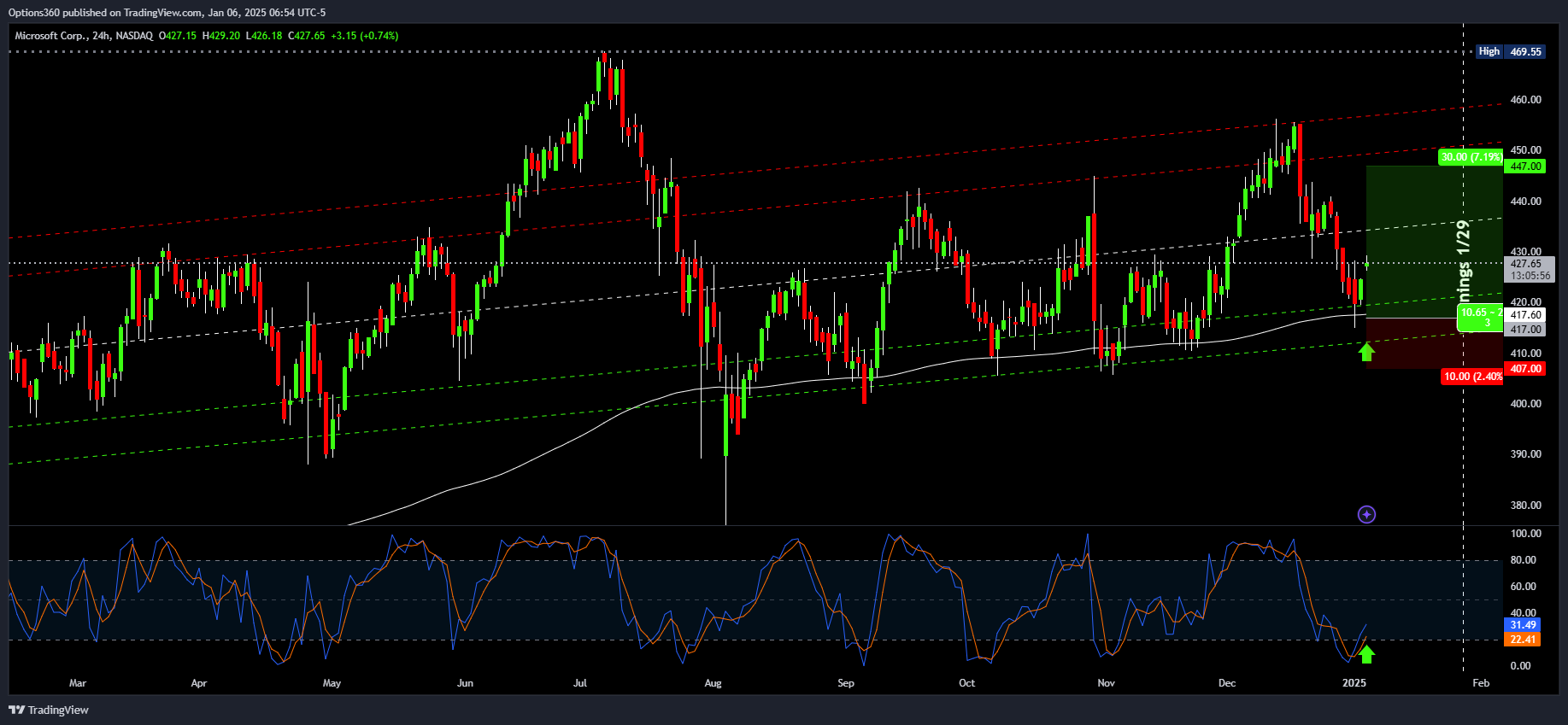Click the low value L426.18 in the legend
Screen dimensions: 1568x725
[264, 36]
